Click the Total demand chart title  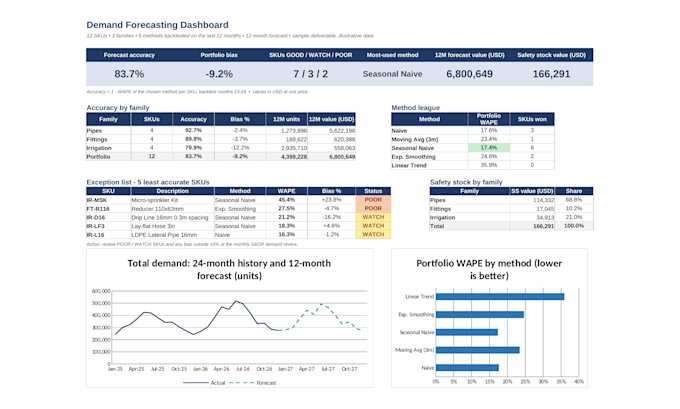pos(229,269)
